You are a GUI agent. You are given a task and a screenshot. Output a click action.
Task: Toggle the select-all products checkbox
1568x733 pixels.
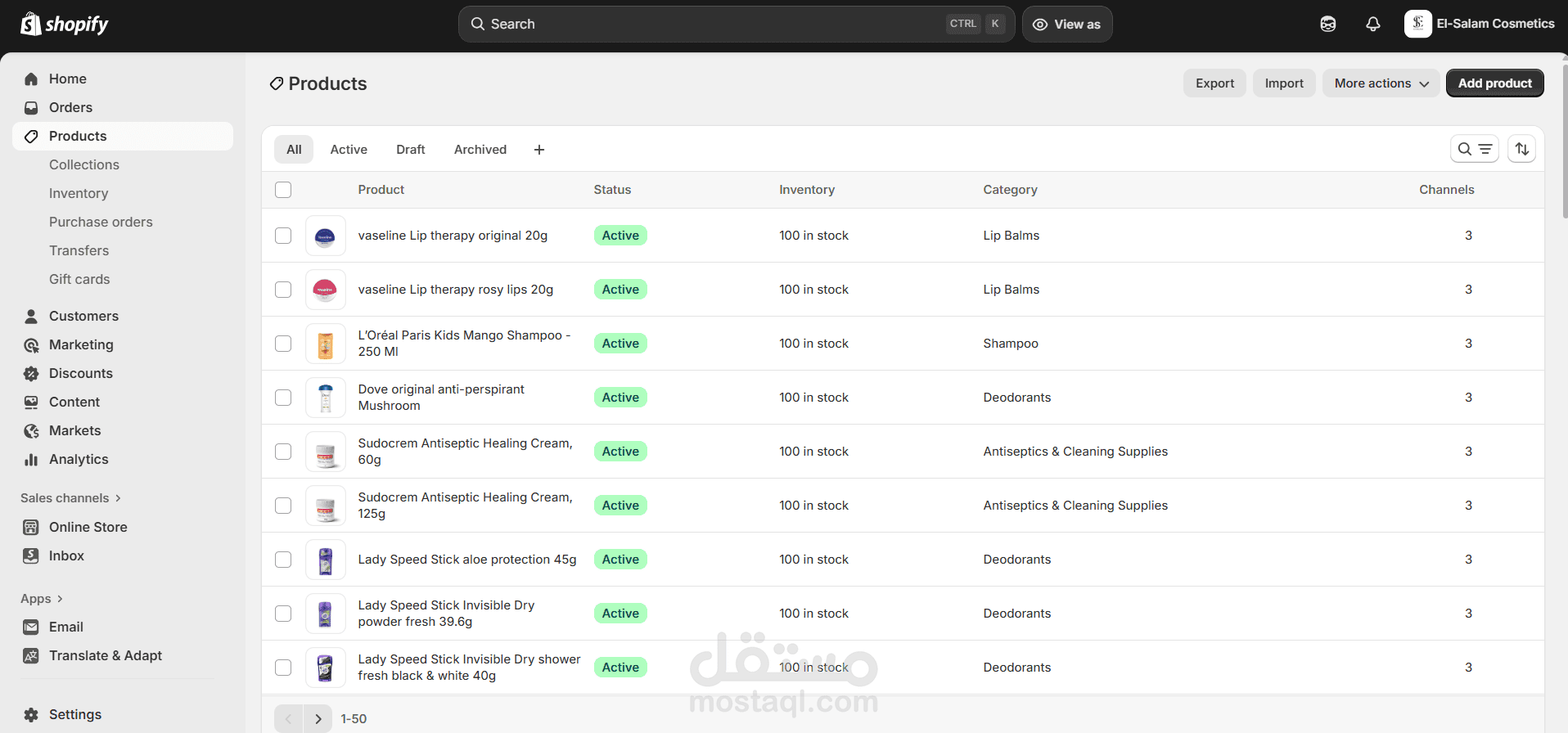tap(283, 190)
